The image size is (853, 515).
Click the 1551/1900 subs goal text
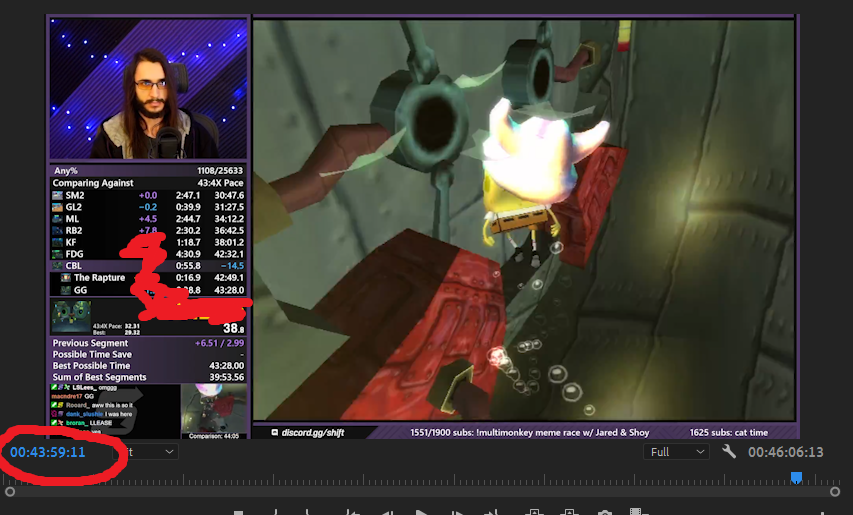tap(529, 433)
